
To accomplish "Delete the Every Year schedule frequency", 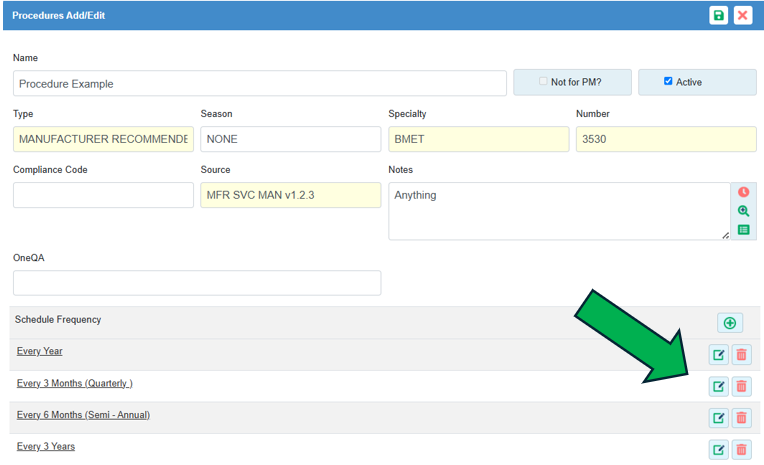I will (741, 355).
